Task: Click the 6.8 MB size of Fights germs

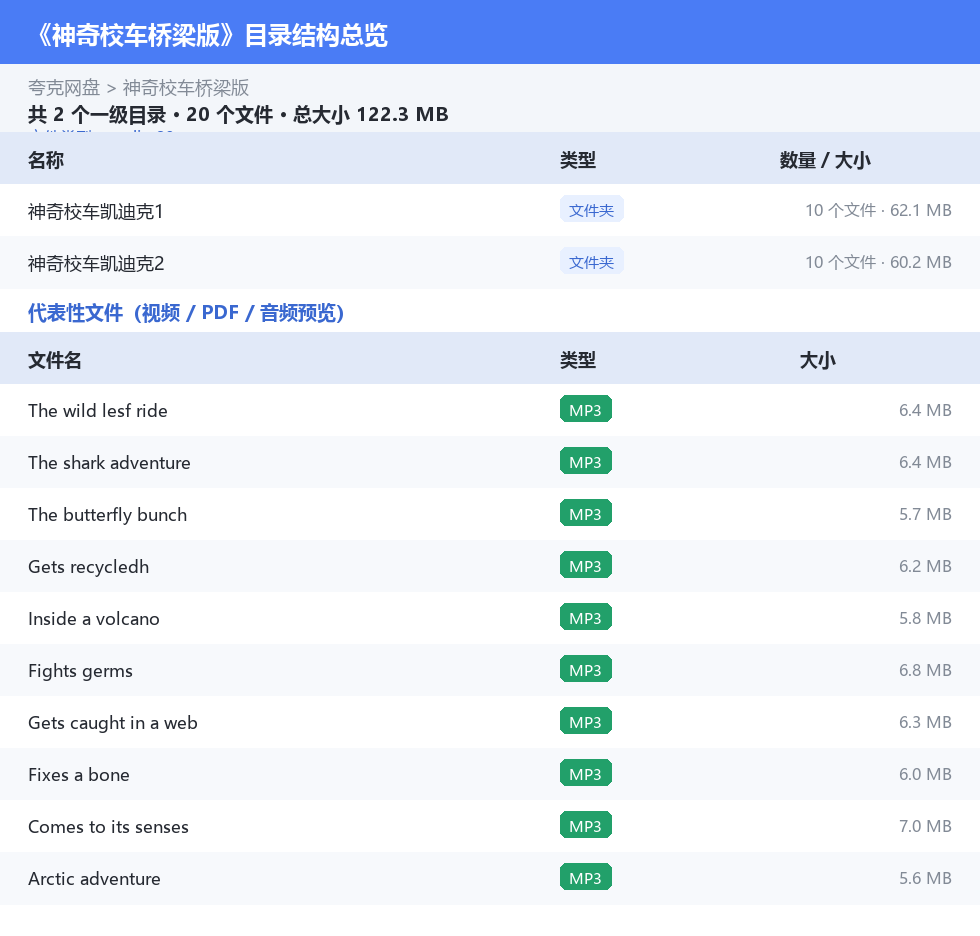Action: [x=925, y=670]
